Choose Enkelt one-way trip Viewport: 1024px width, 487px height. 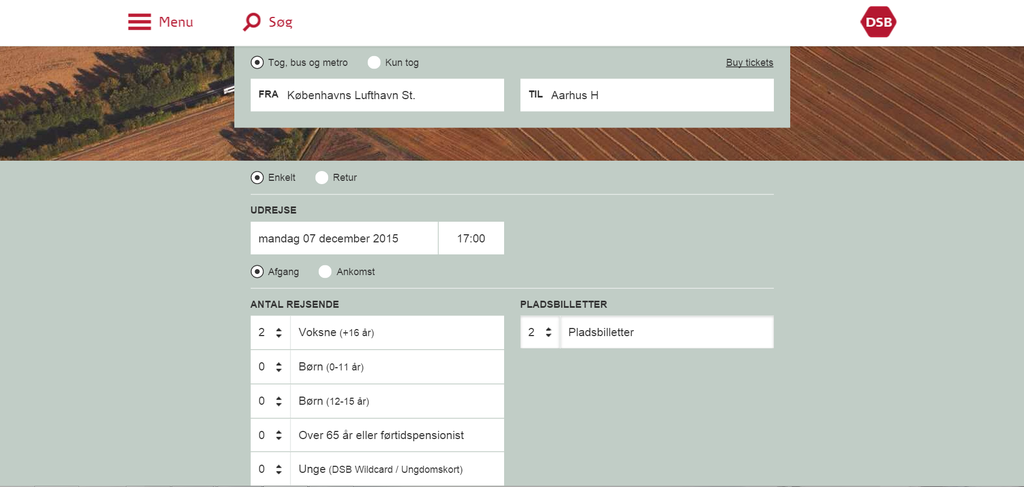click(257, 178)
